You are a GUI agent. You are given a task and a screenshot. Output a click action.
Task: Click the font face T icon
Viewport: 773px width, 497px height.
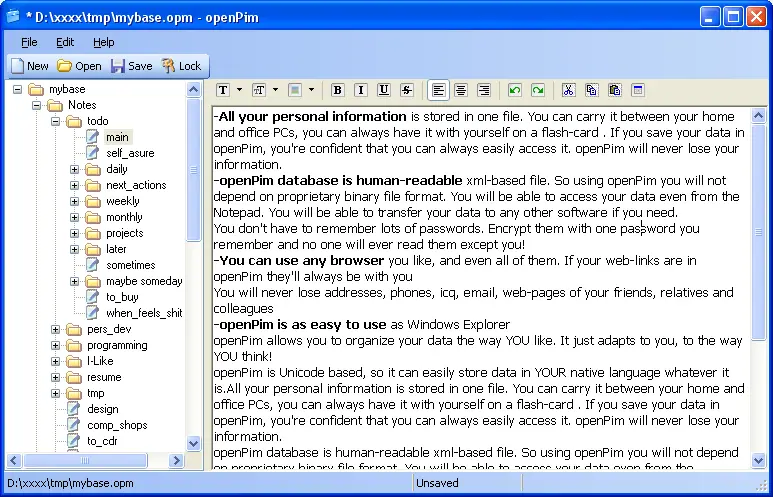tap(223, 90)
